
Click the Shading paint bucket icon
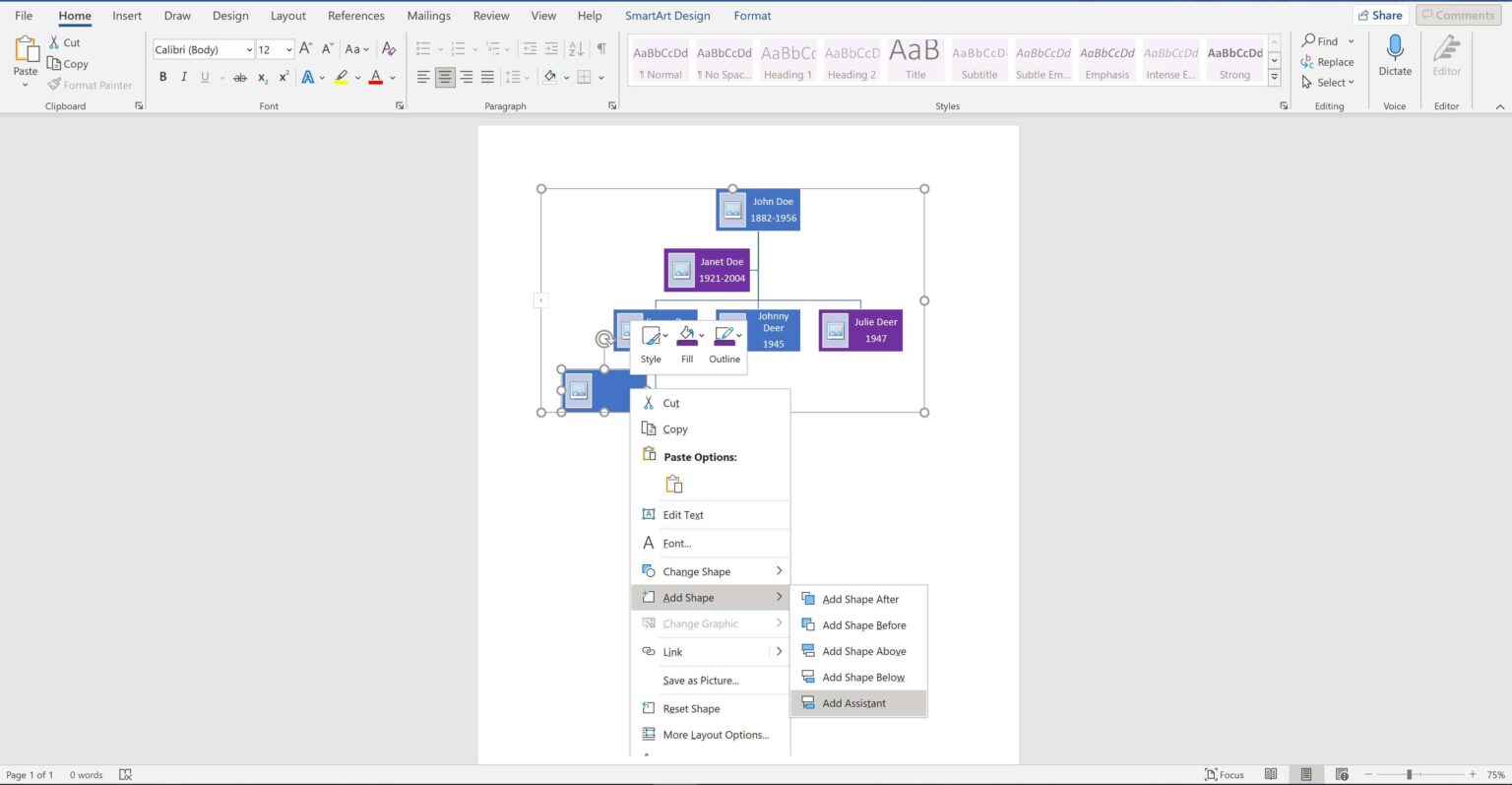[550, 77]
